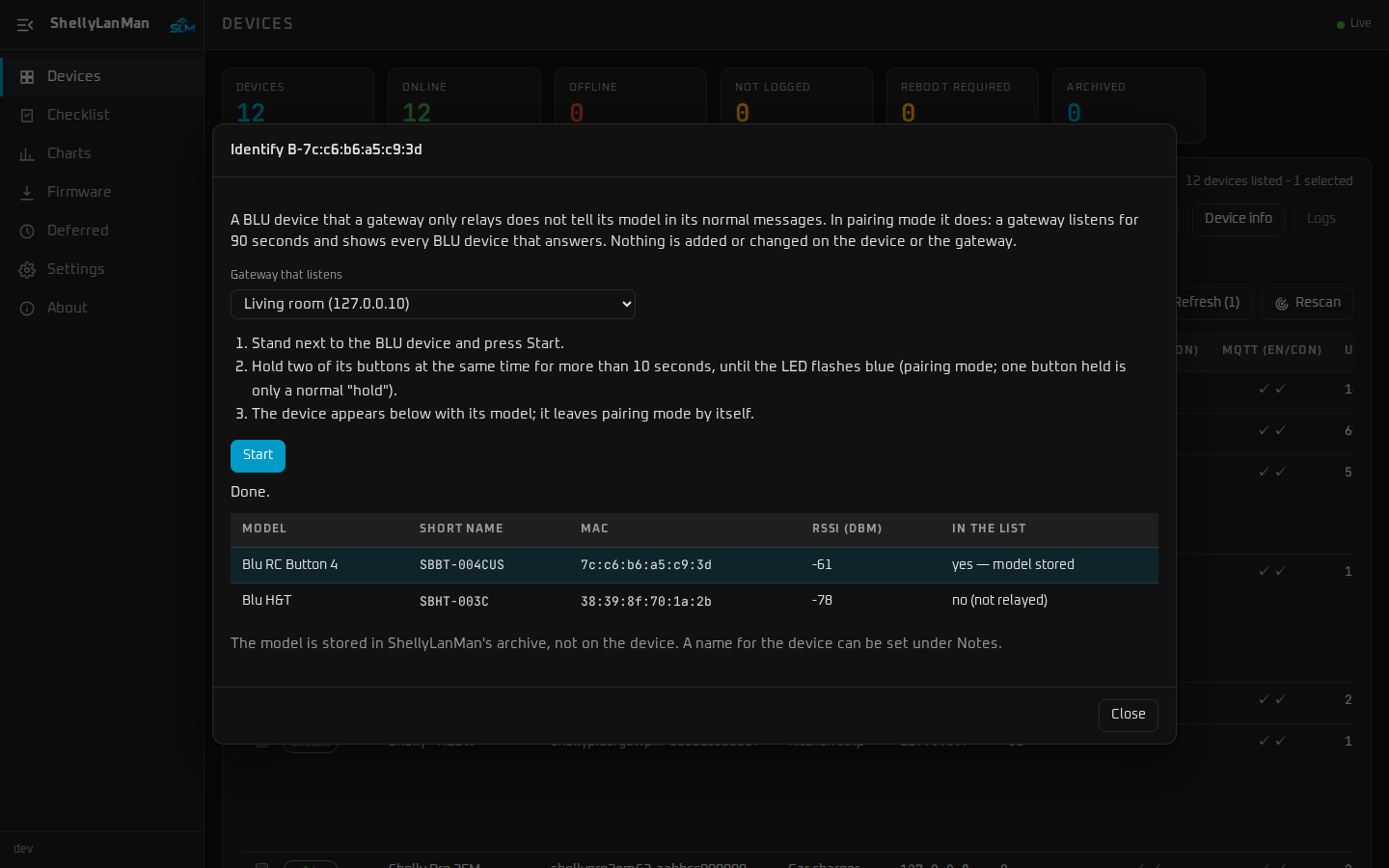This screenshot has height=868, width=1389.
Task: Click the Checklist icon in sidebar
Action: (x=27, y=116)
